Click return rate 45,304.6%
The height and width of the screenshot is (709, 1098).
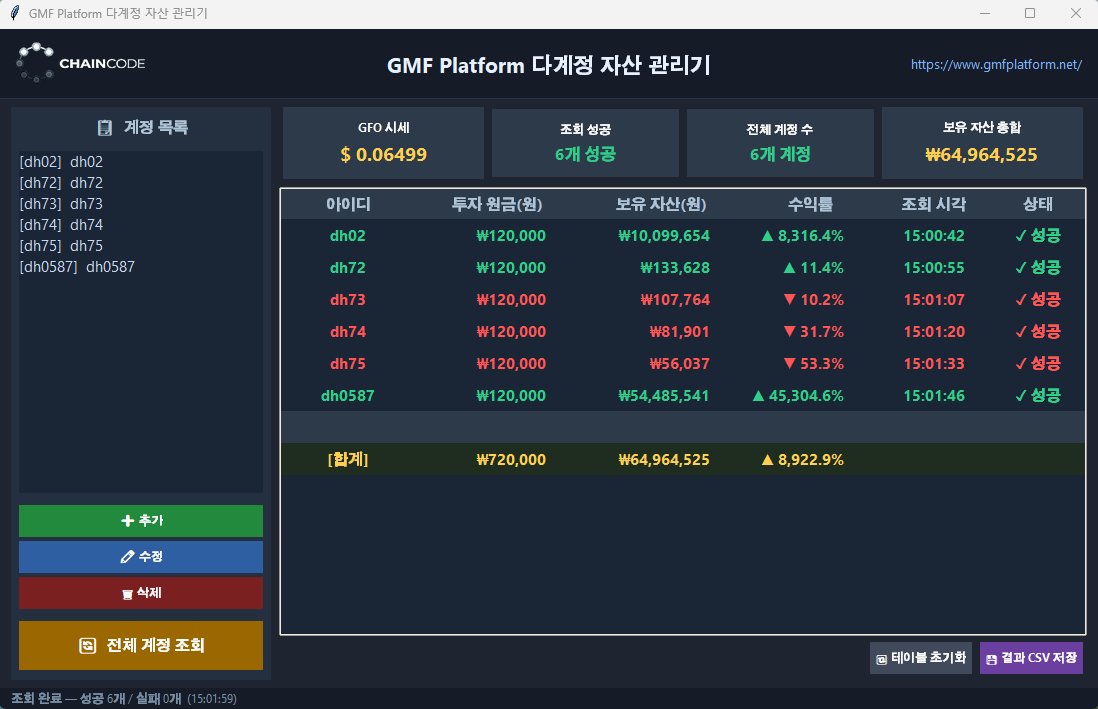(798, 396)
